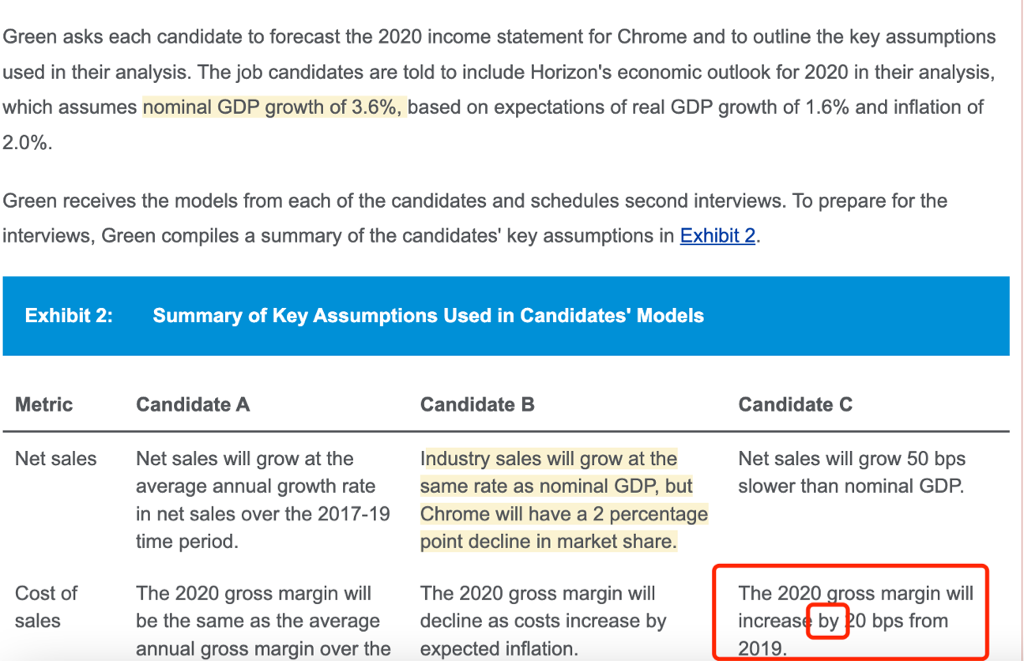Open the Exhibit 2 hyperlink
The height and width of the screenshot is (661, 1024).
[x=717, y=236]
